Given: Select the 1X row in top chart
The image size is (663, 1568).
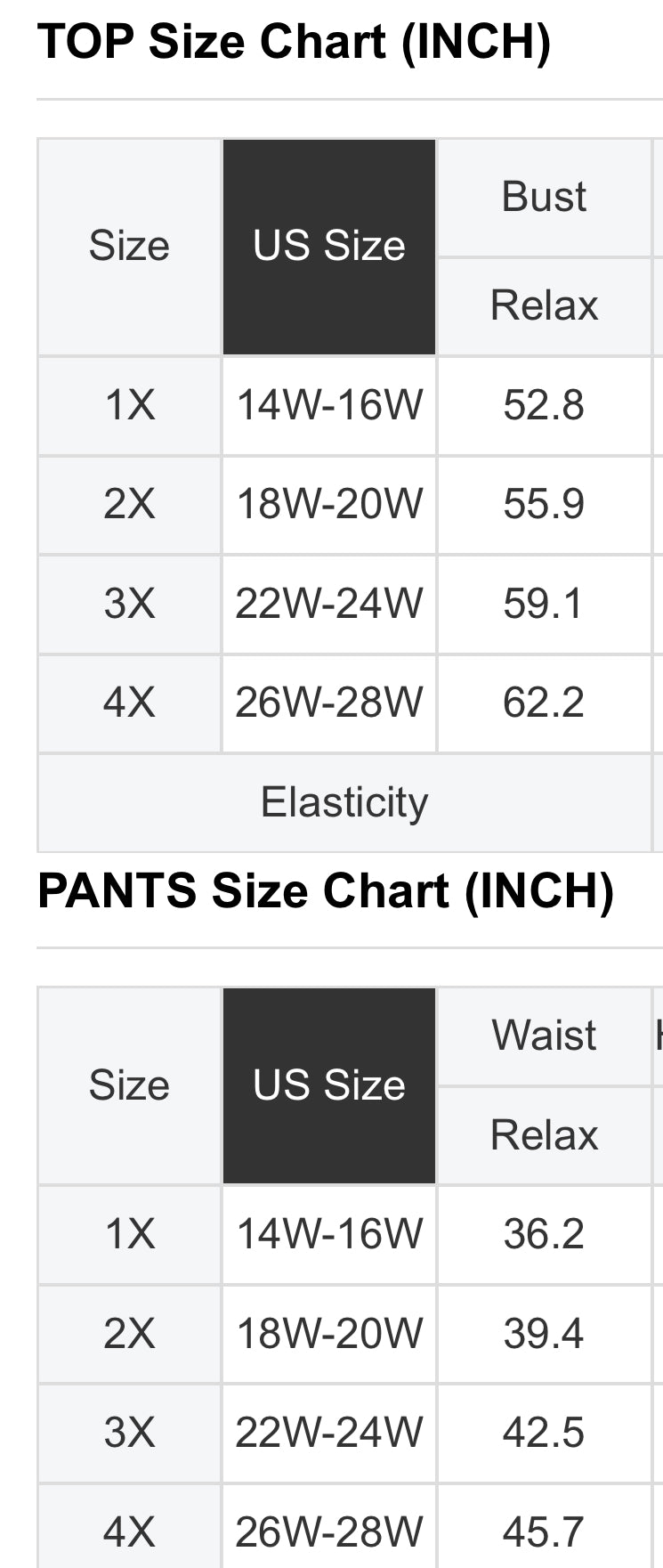Looking at the screenshot, I should 130,406.
